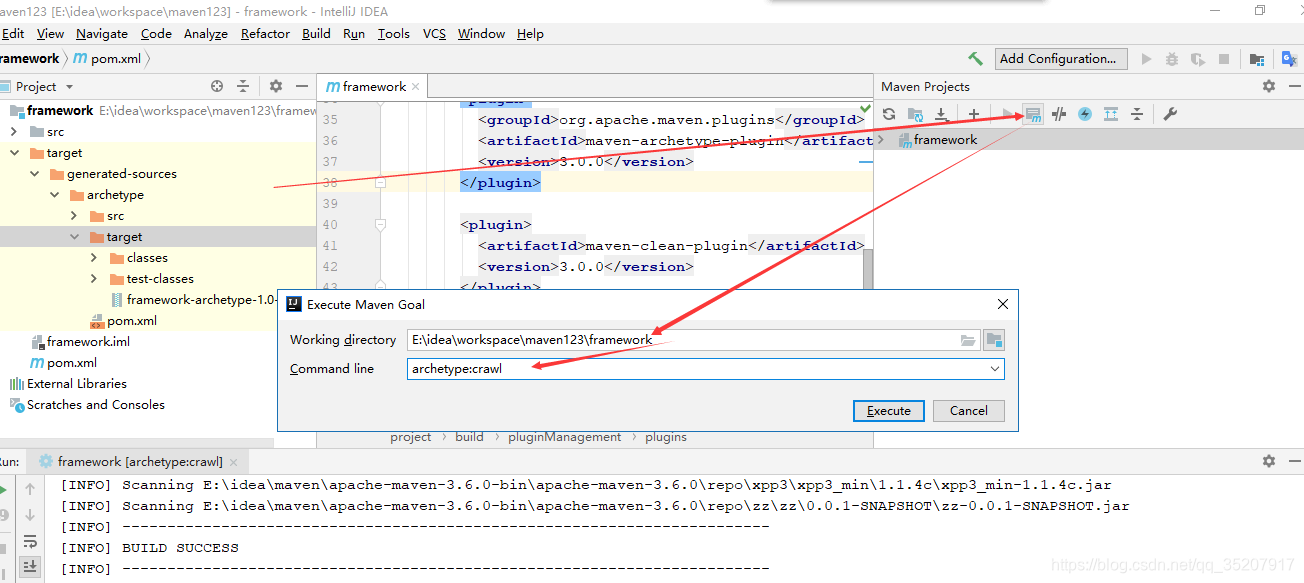Browse for working directory folder icon

[968, 340]
